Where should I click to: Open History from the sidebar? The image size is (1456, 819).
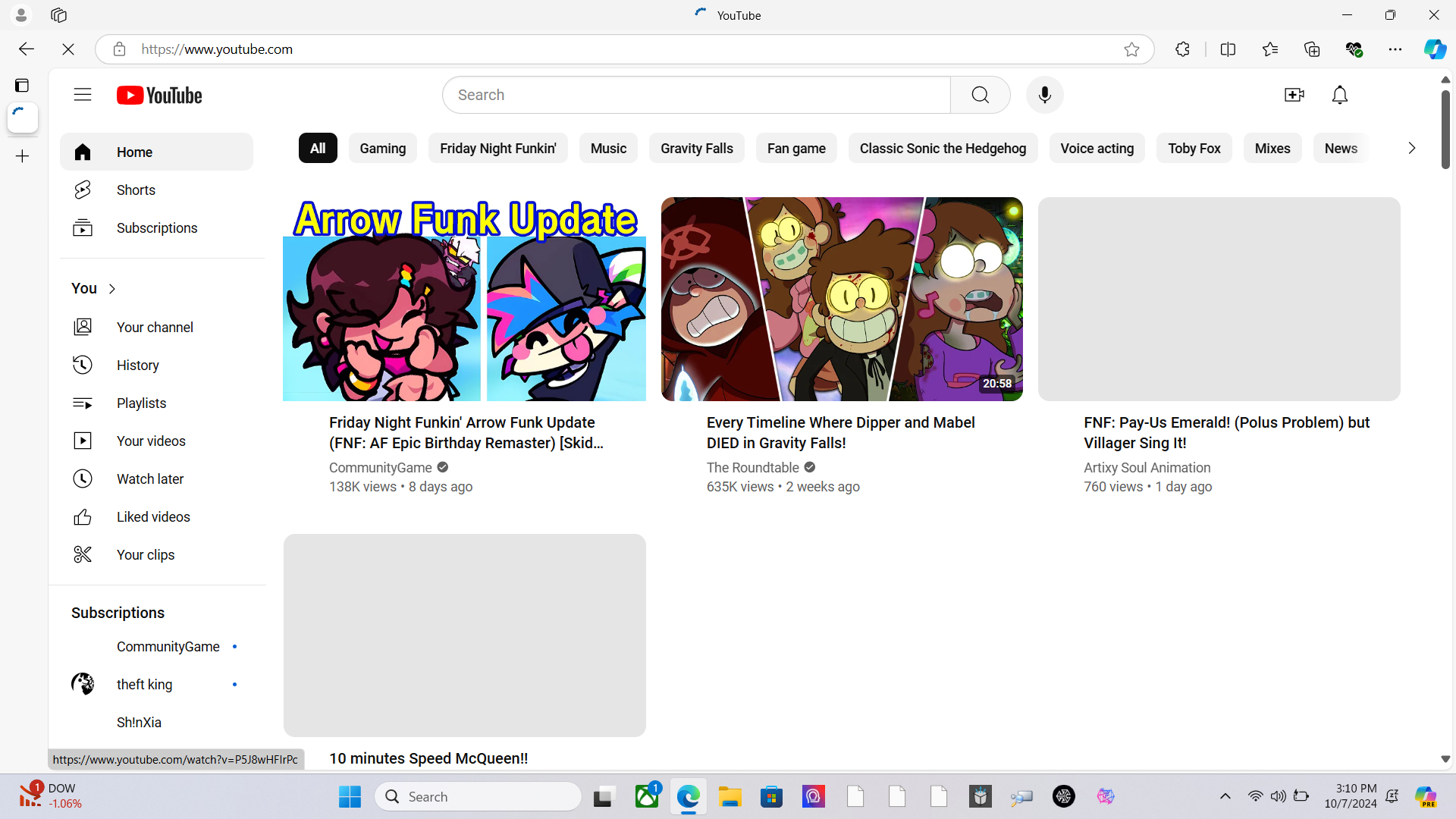137,366
